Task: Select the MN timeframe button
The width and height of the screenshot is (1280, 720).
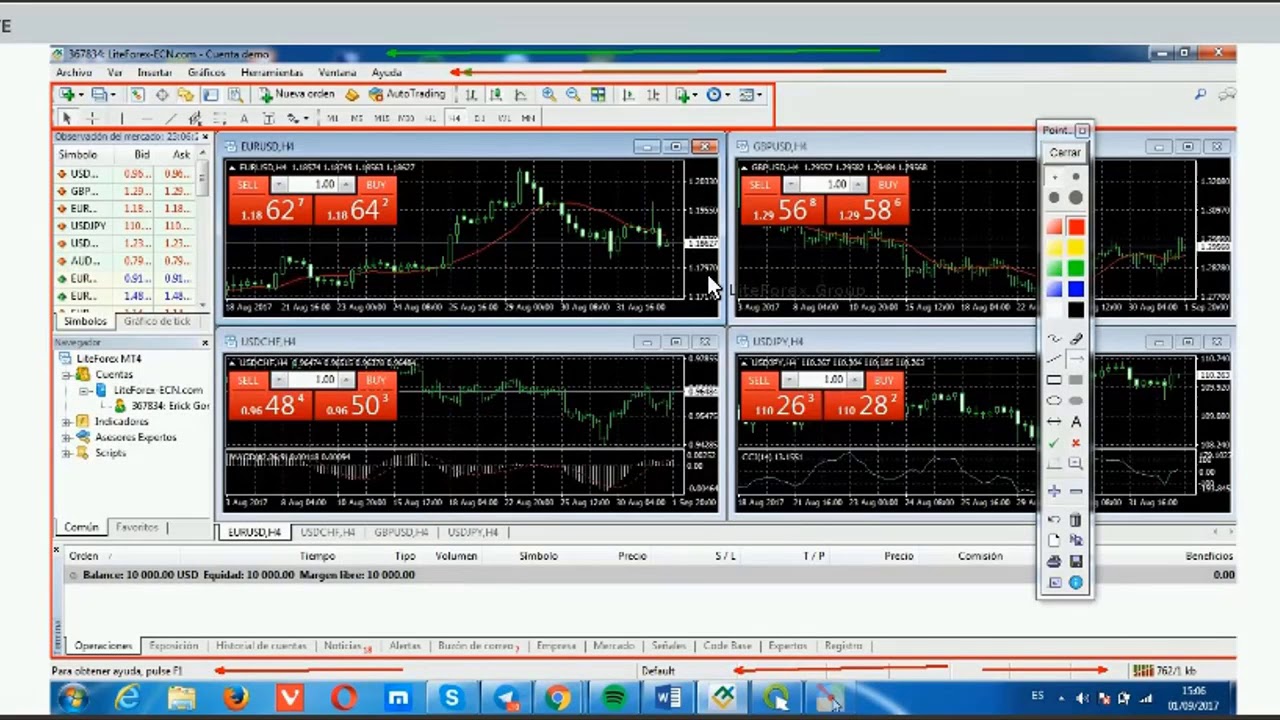Action: (x=528, y=118)
